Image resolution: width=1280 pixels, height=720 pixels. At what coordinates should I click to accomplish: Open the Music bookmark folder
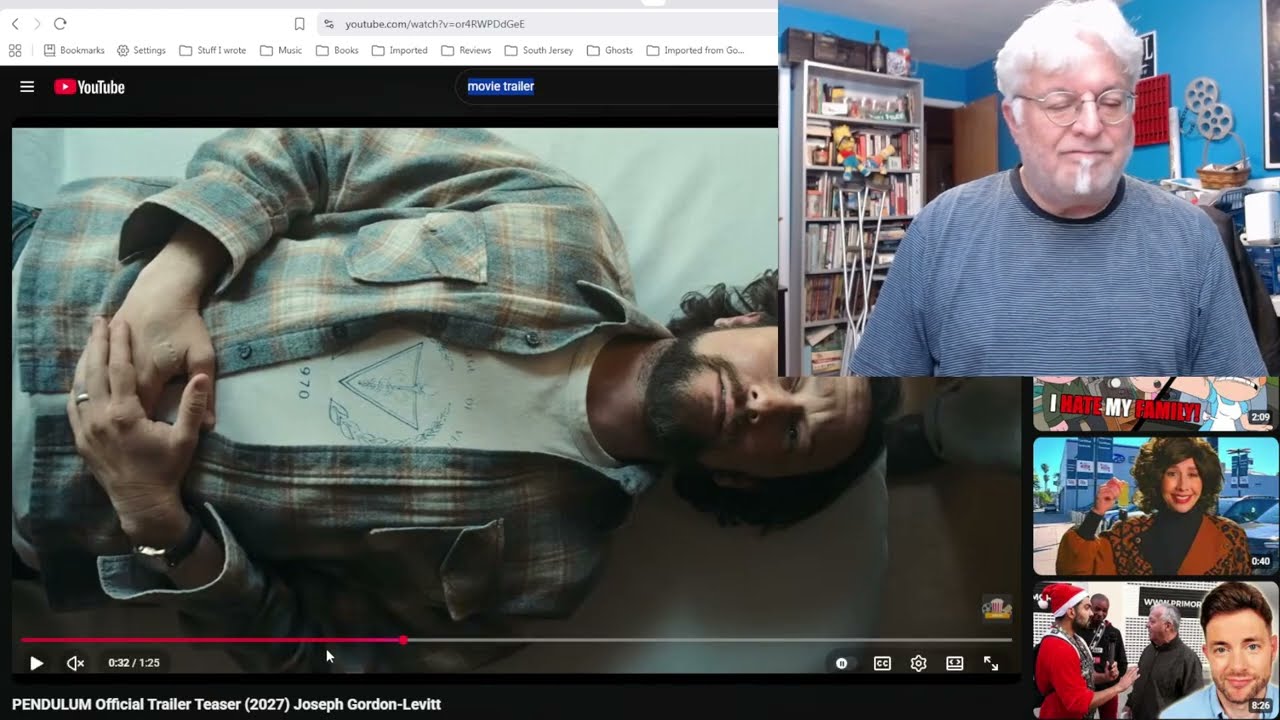[x=281, y=50]
